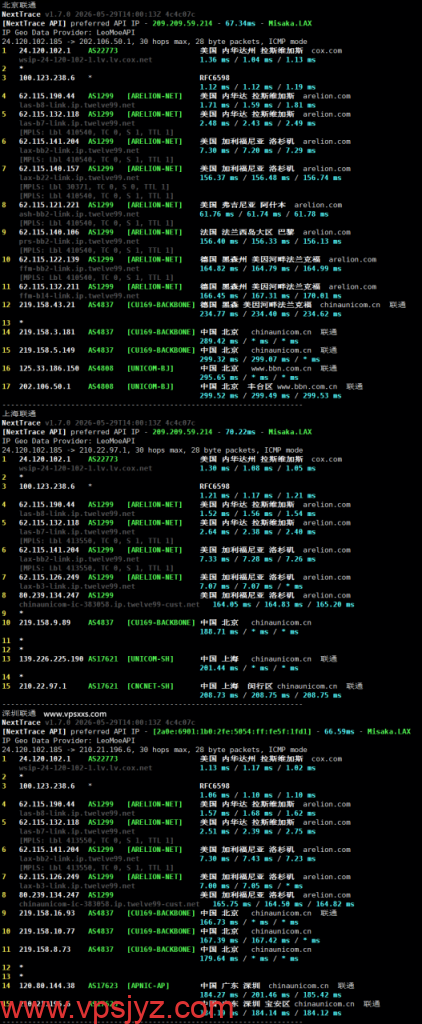
Task: Click the 中国 上海 闵行区 location text
Action: click(x=236, y=686)
